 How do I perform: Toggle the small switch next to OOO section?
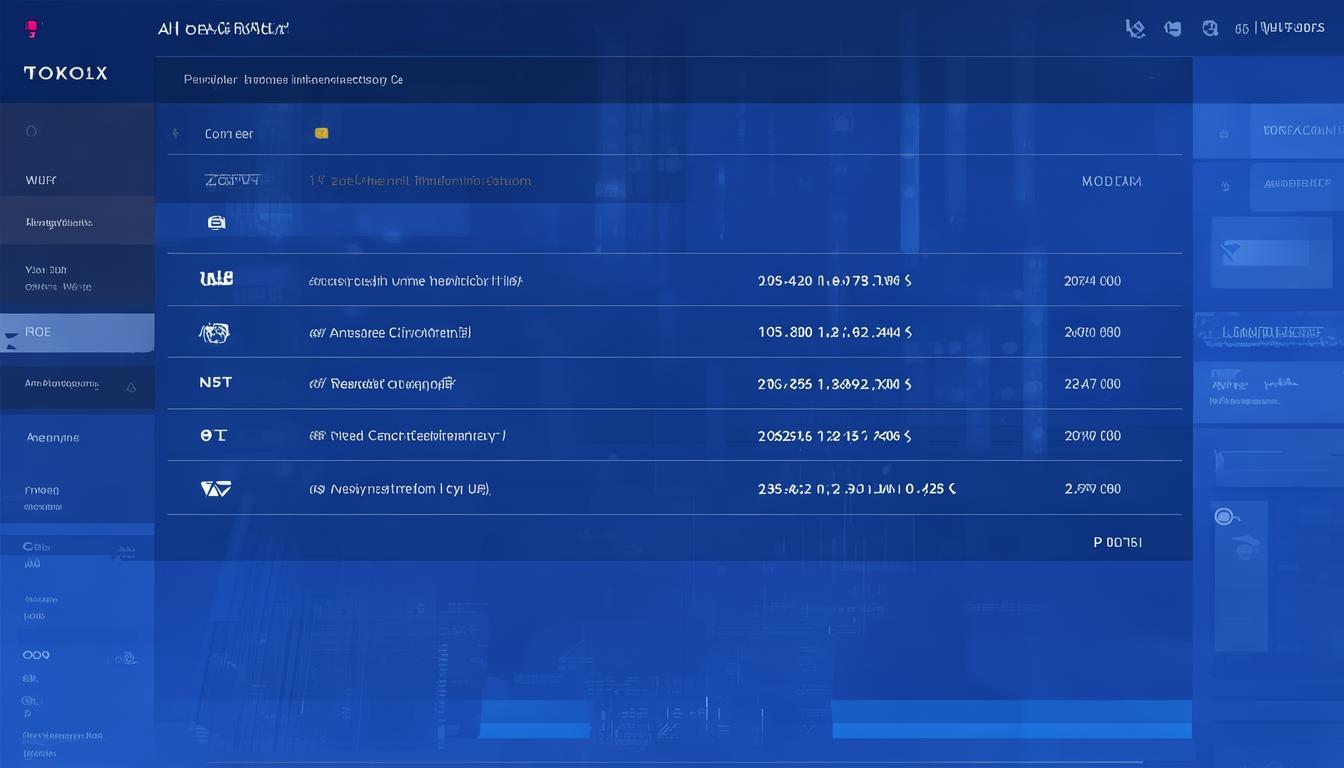123,656
